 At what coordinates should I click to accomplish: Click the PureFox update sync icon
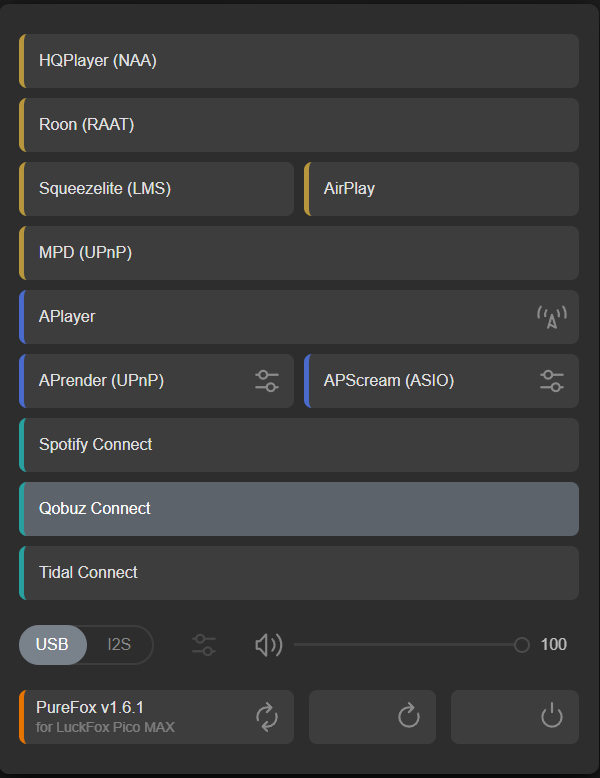click(267, 716)
